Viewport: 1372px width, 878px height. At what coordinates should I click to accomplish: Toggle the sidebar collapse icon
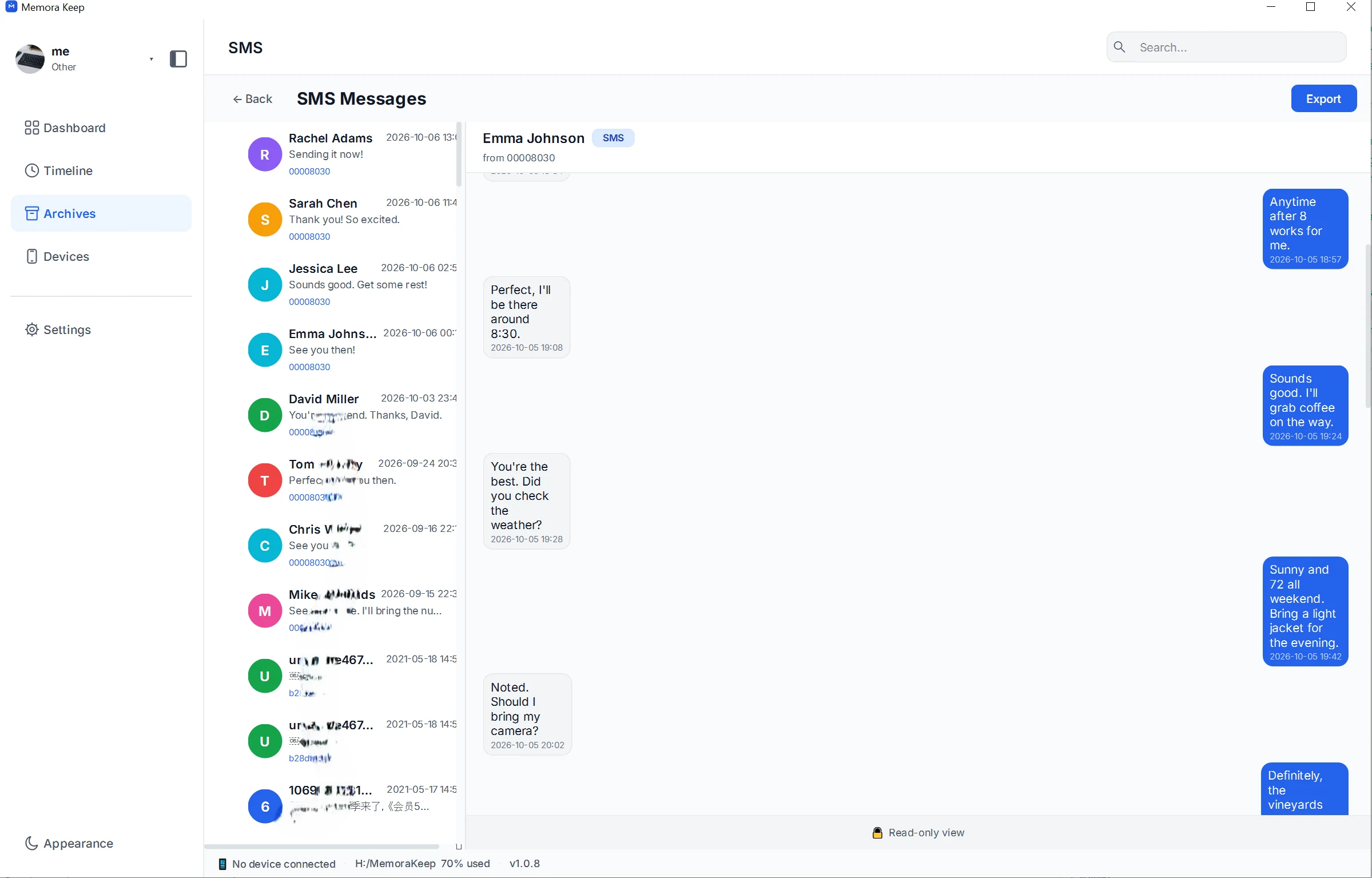pos(178,59)
